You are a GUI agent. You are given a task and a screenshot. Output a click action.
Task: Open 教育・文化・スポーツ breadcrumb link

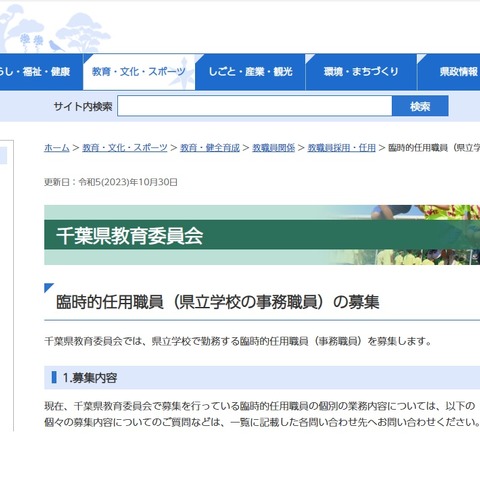pyautogui.click(x=125, y=147)
